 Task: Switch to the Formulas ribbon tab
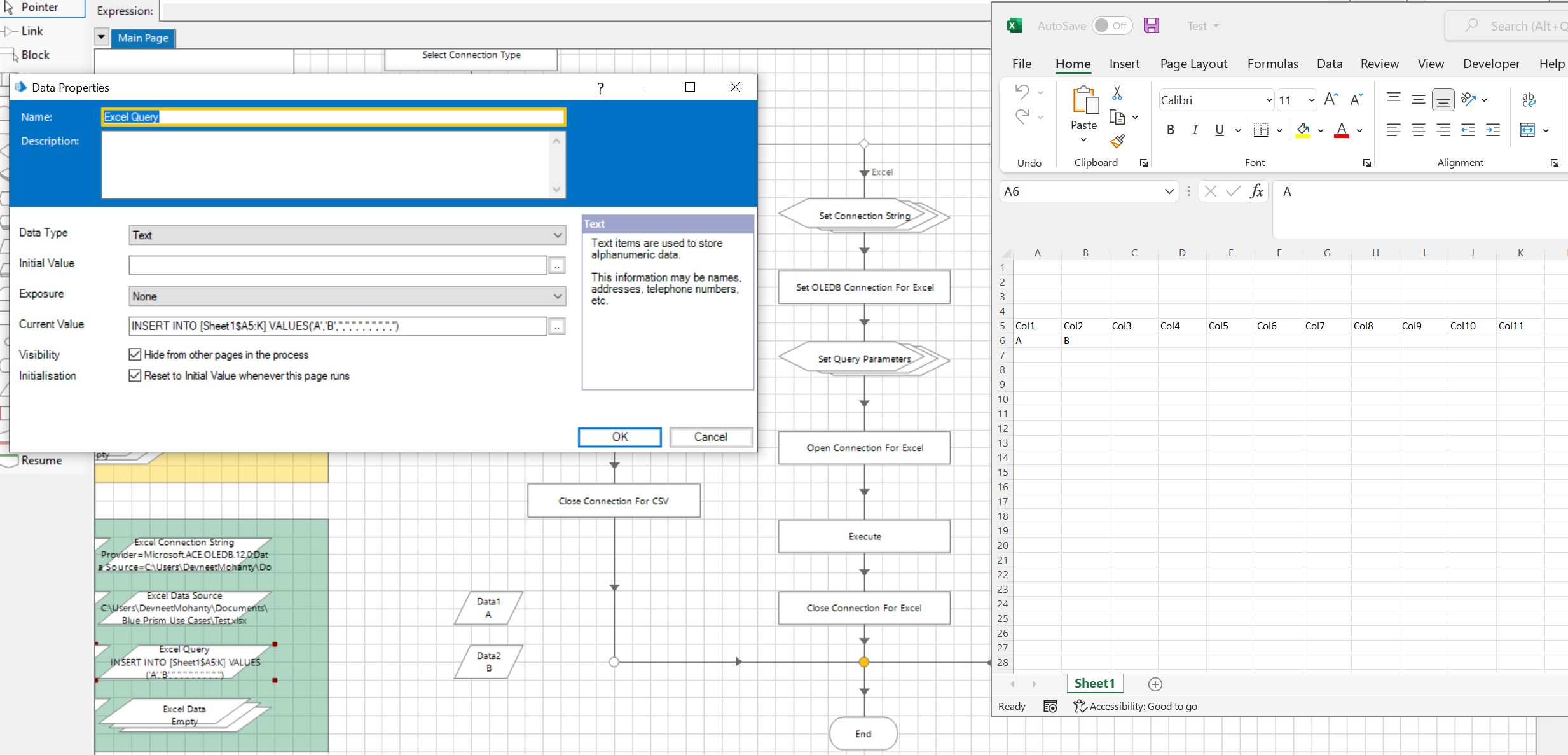click(1272, 64)
